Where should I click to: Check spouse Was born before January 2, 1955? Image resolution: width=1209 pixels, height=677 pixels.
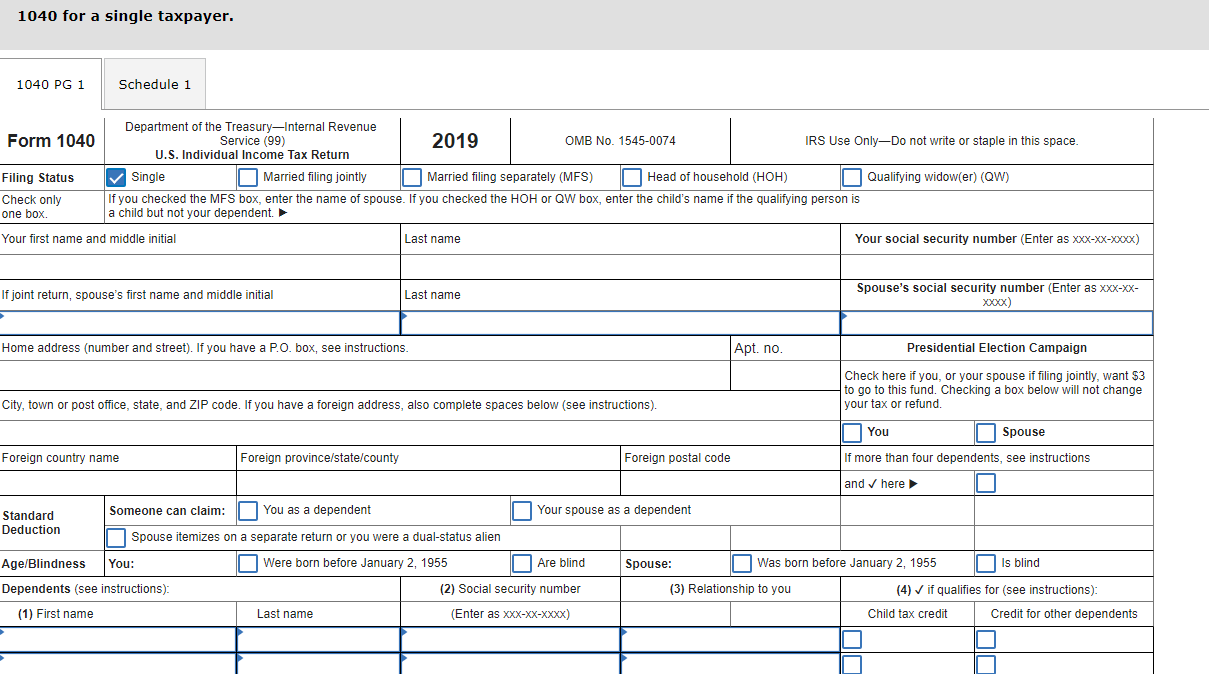[x=742, y=563]
